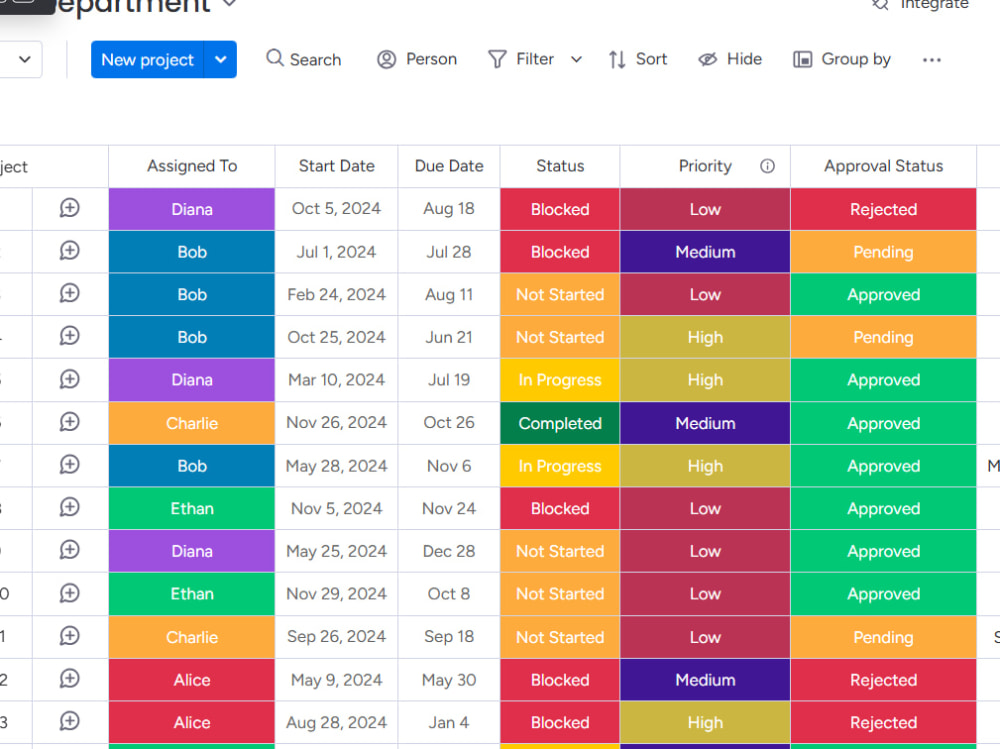The width and height of the screenshot is (1000, 749).
Task: Open the Filter options
Action: pos(521,59)
